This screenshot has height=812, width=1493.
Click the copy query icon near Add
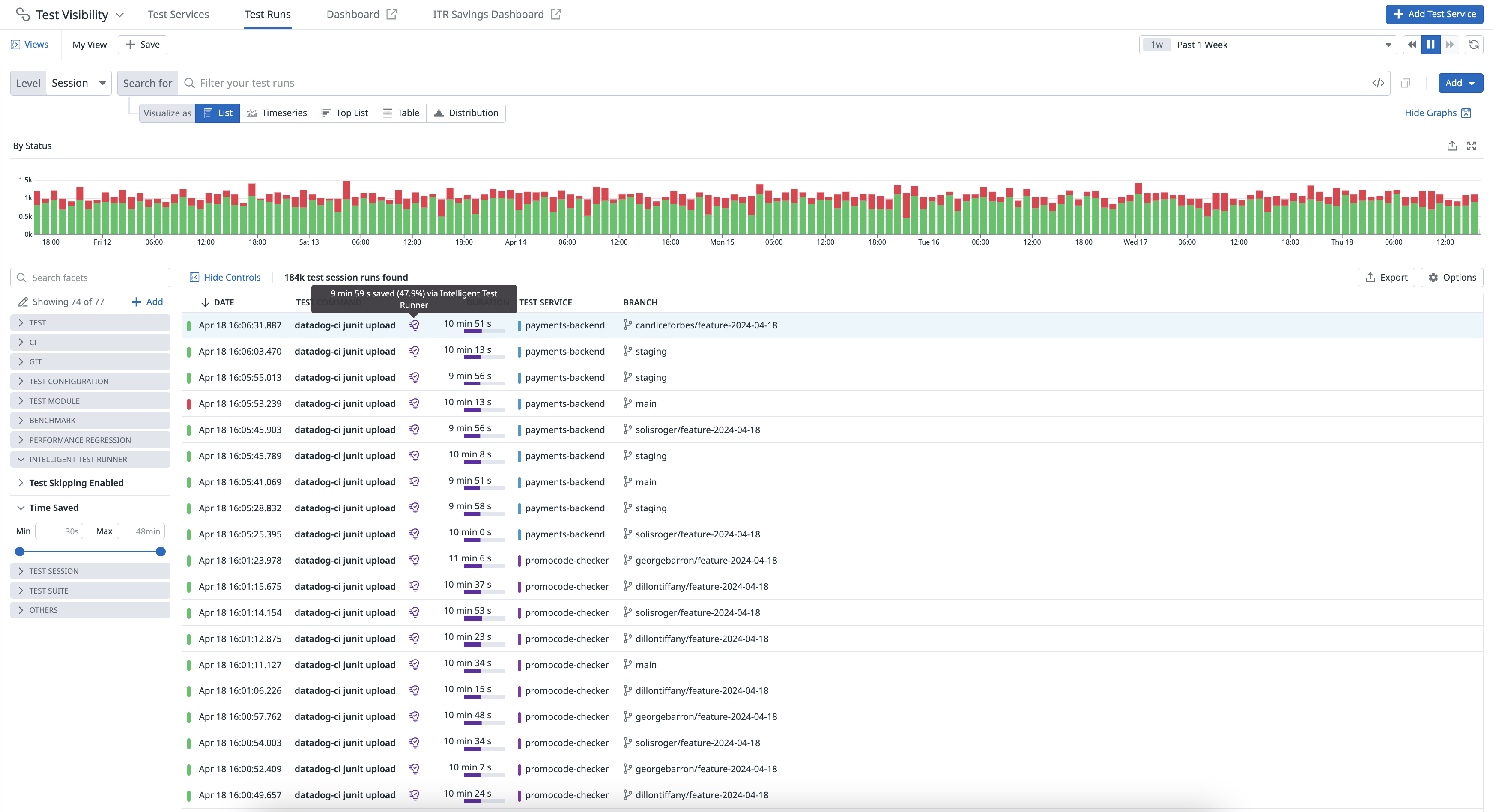[1406, 83]
